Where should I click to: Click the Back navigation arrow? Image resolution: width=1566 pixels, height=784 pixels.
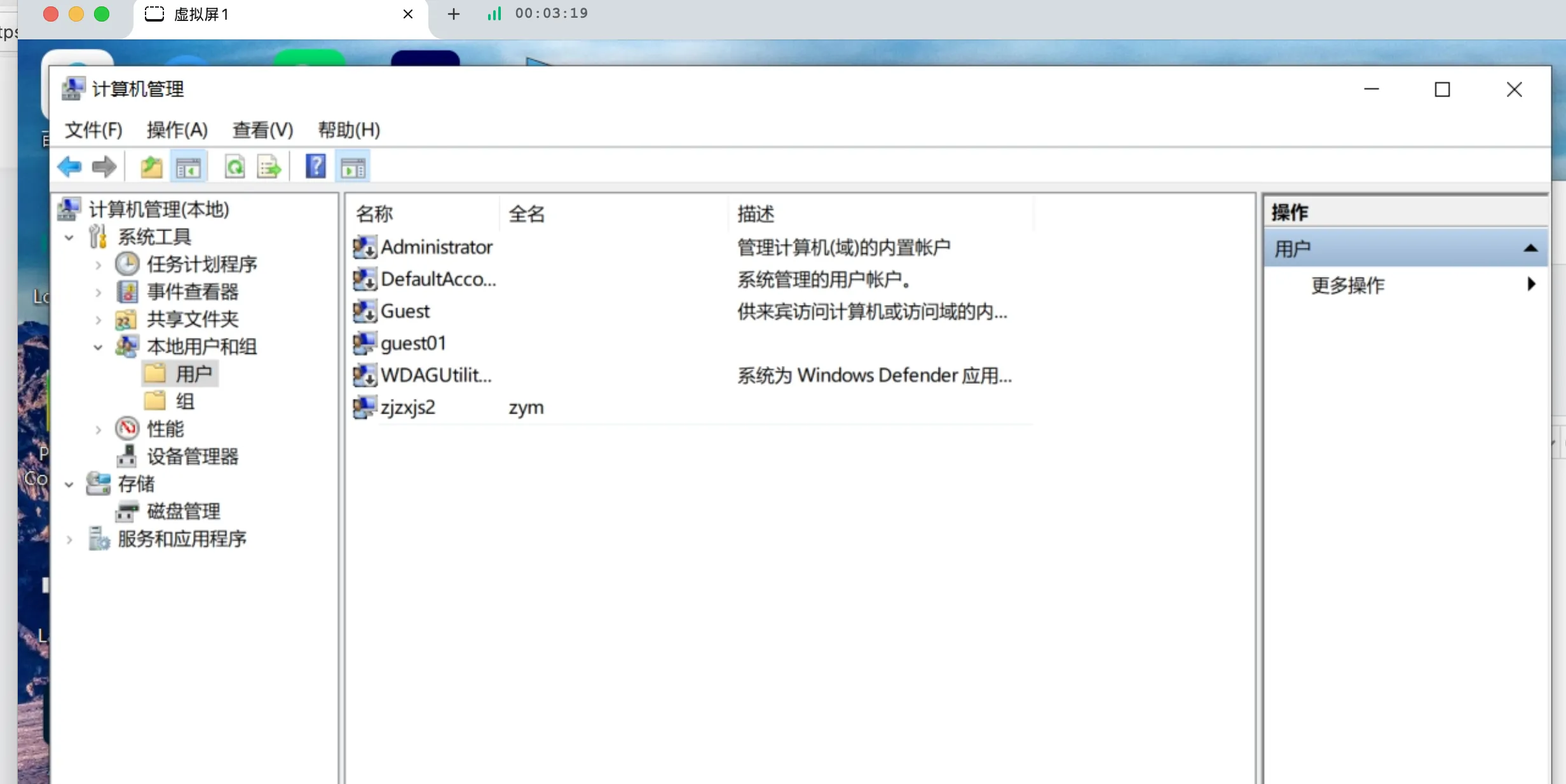(x=70, y=166)
